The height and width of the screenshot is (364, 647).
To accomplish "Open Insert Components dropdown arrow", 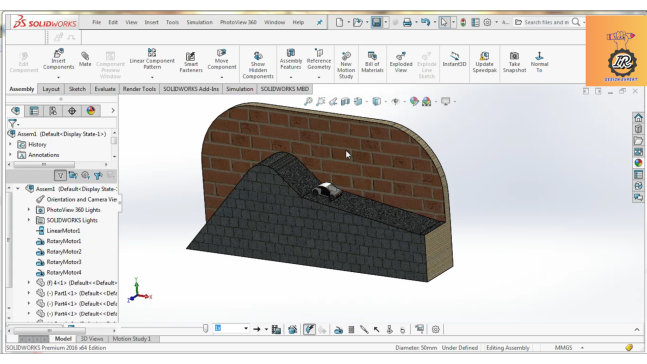I will coord(59,77).
